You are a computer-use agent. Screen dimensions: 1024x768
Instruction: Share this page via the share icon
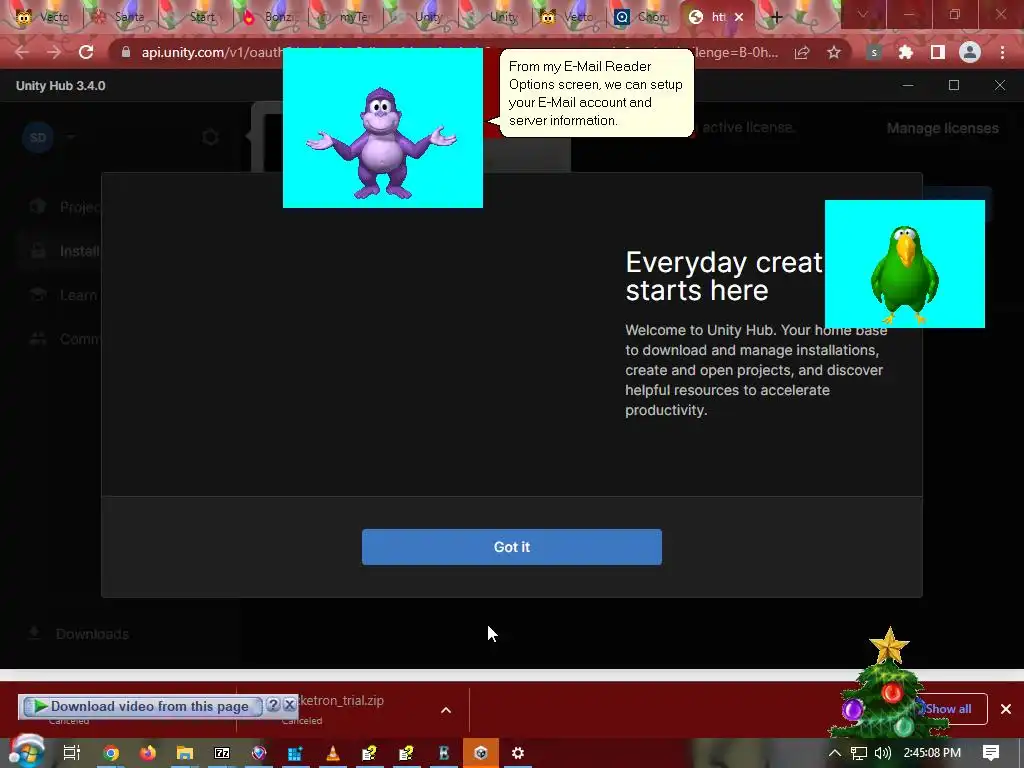pyautogui.click(x=802, y=52)
